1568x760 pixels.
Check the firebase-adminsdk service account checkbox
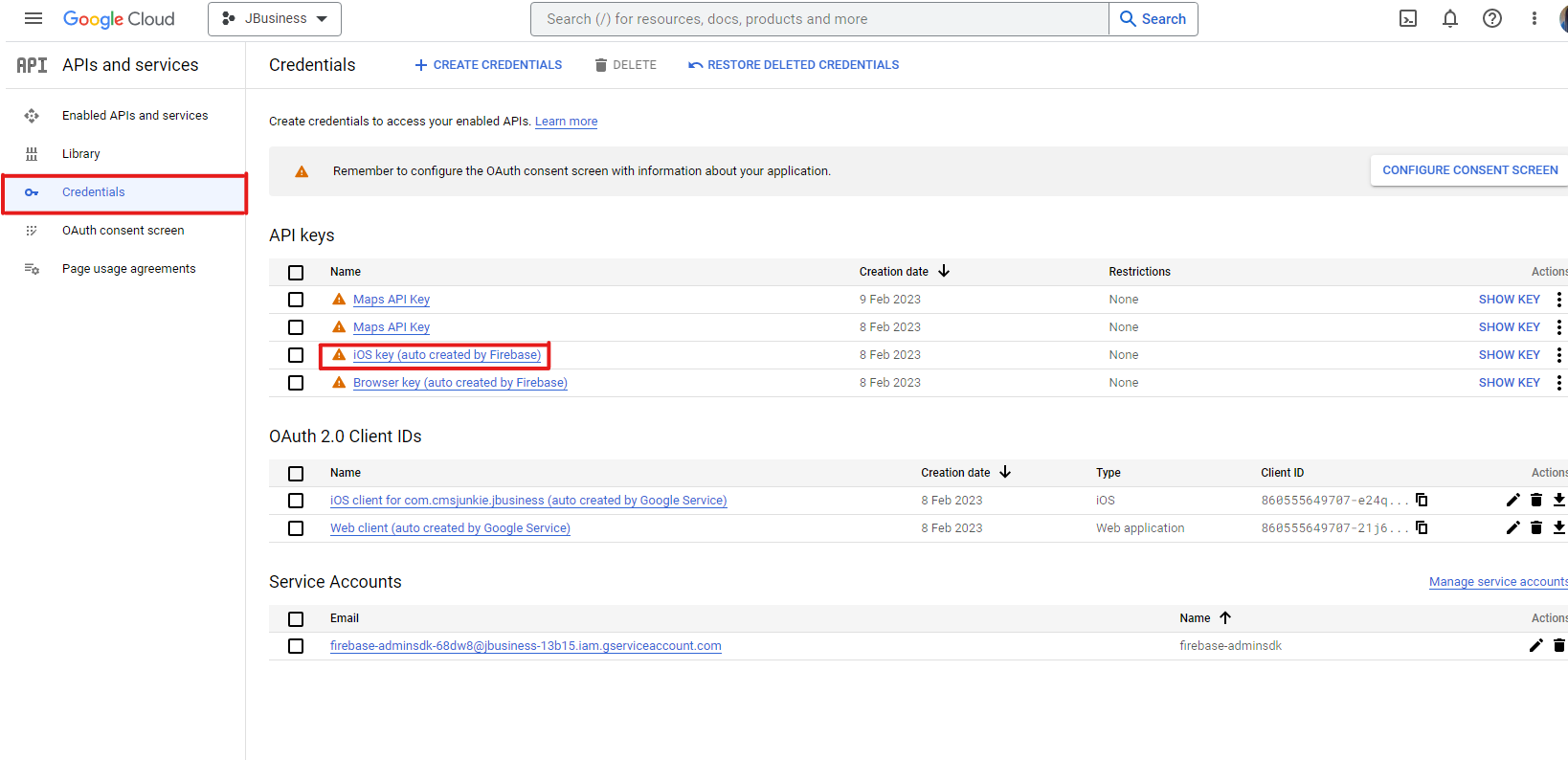[296, 646]
